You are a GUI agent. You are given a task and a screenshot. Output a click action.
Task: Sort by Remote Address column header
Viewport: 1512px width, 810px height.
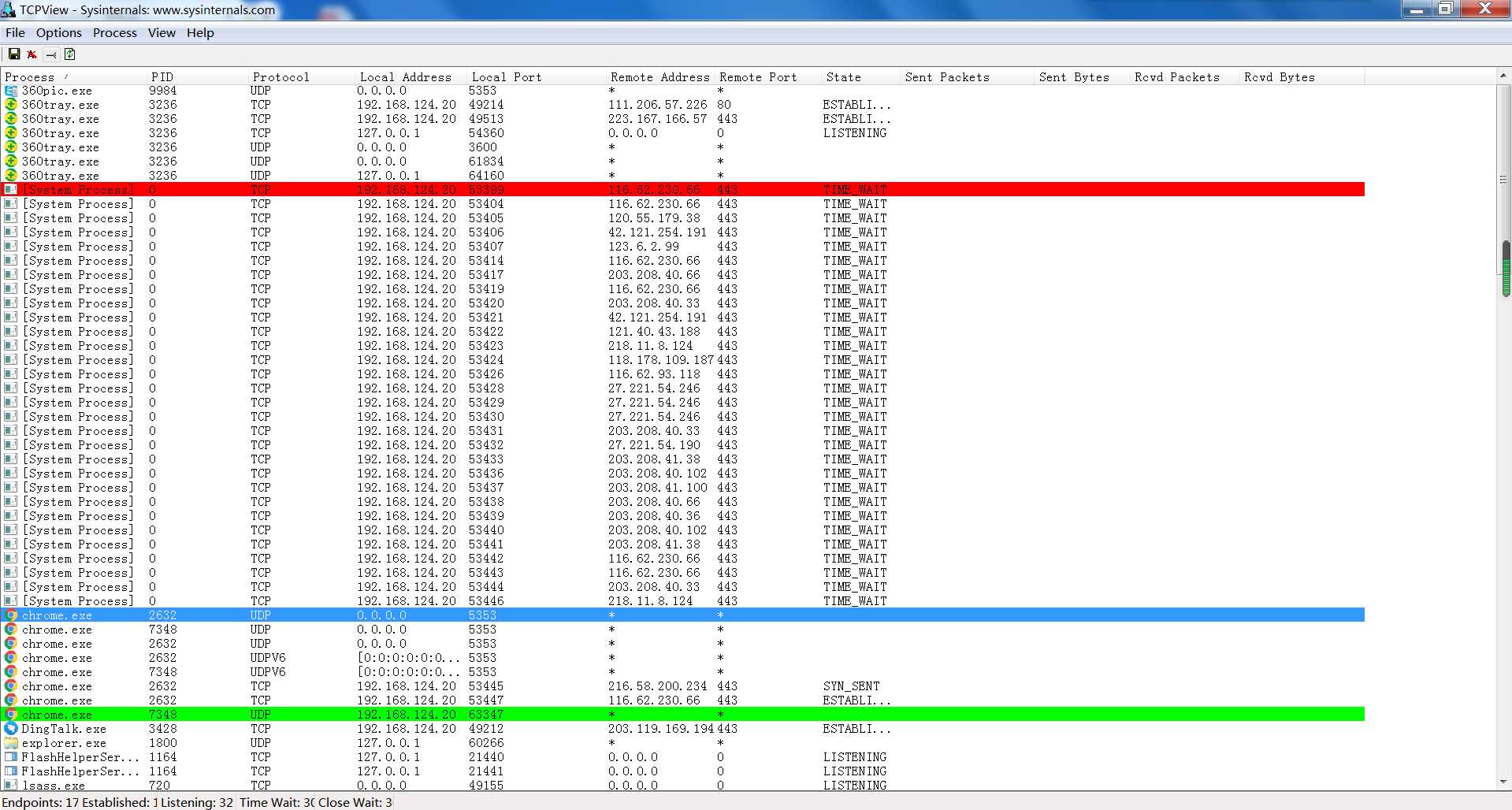click(660, 77)
